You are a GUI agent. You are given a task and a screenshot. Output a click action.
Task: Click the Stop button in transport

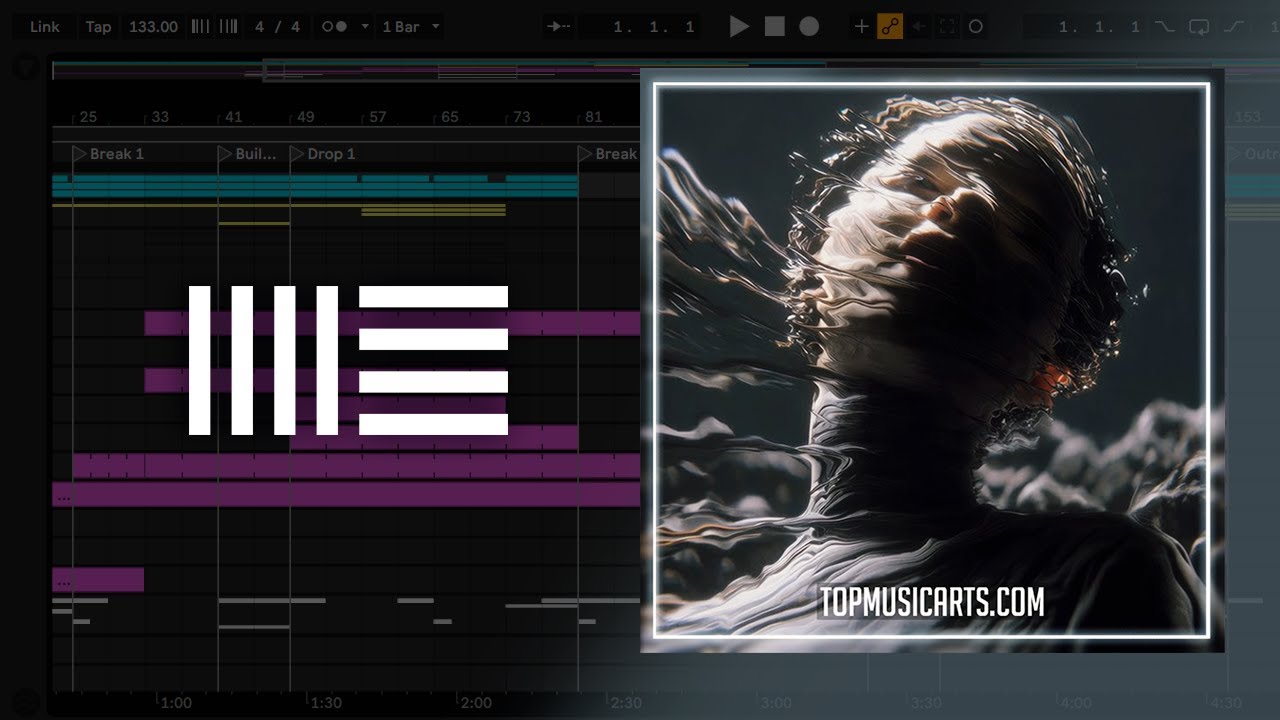[x=775, y=27]
